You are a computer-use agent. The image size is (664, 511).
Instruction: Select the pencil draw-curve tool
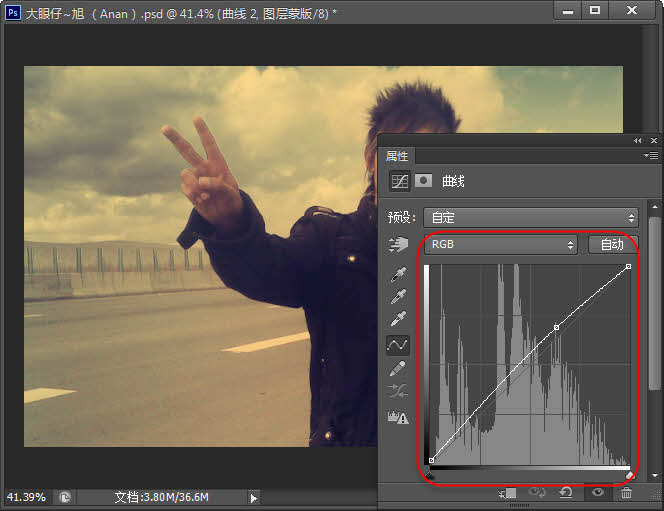(397, 369)
